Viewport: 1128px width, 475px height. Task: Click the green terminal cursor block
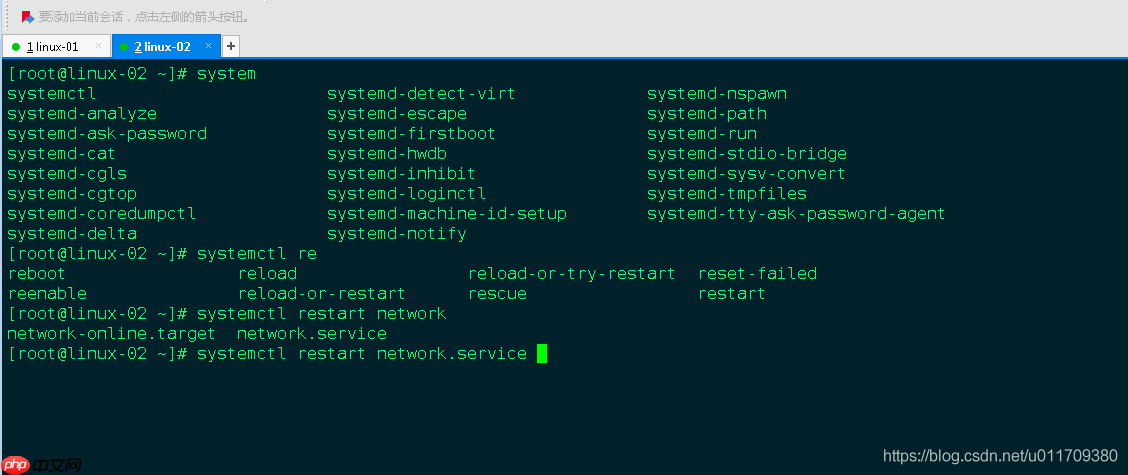pos(542,353)
